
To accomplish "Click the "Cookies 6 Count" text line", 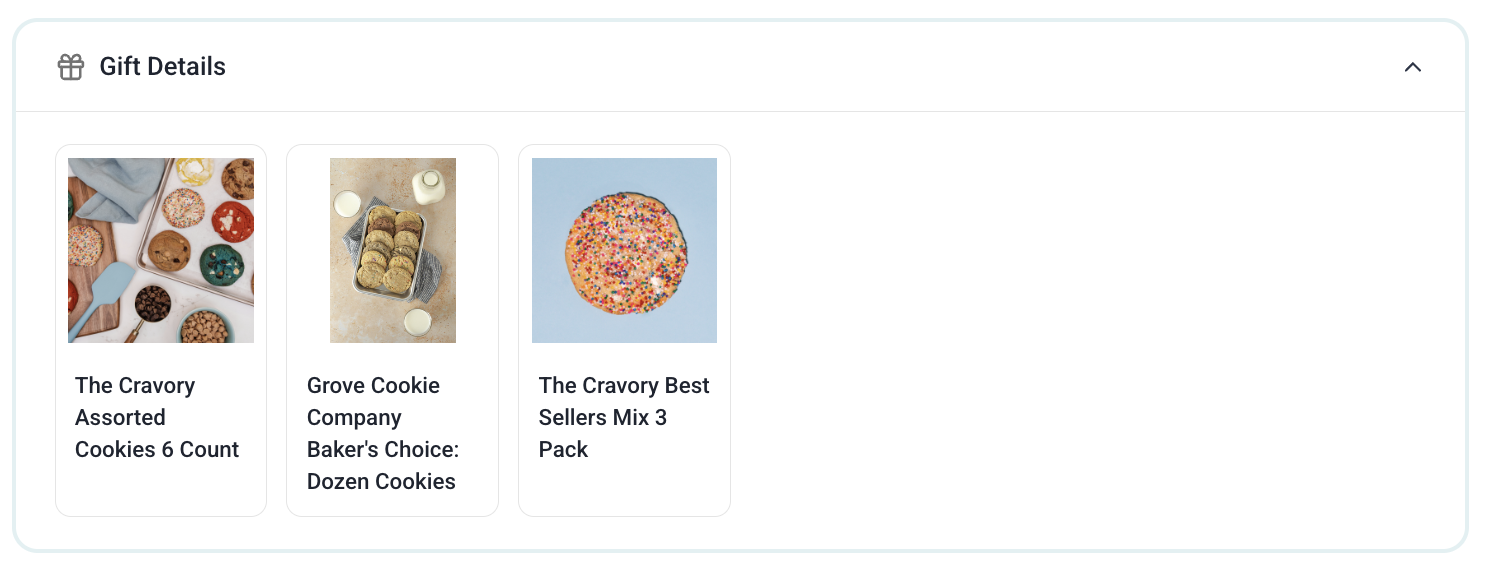I will click(x=157, y=449).
